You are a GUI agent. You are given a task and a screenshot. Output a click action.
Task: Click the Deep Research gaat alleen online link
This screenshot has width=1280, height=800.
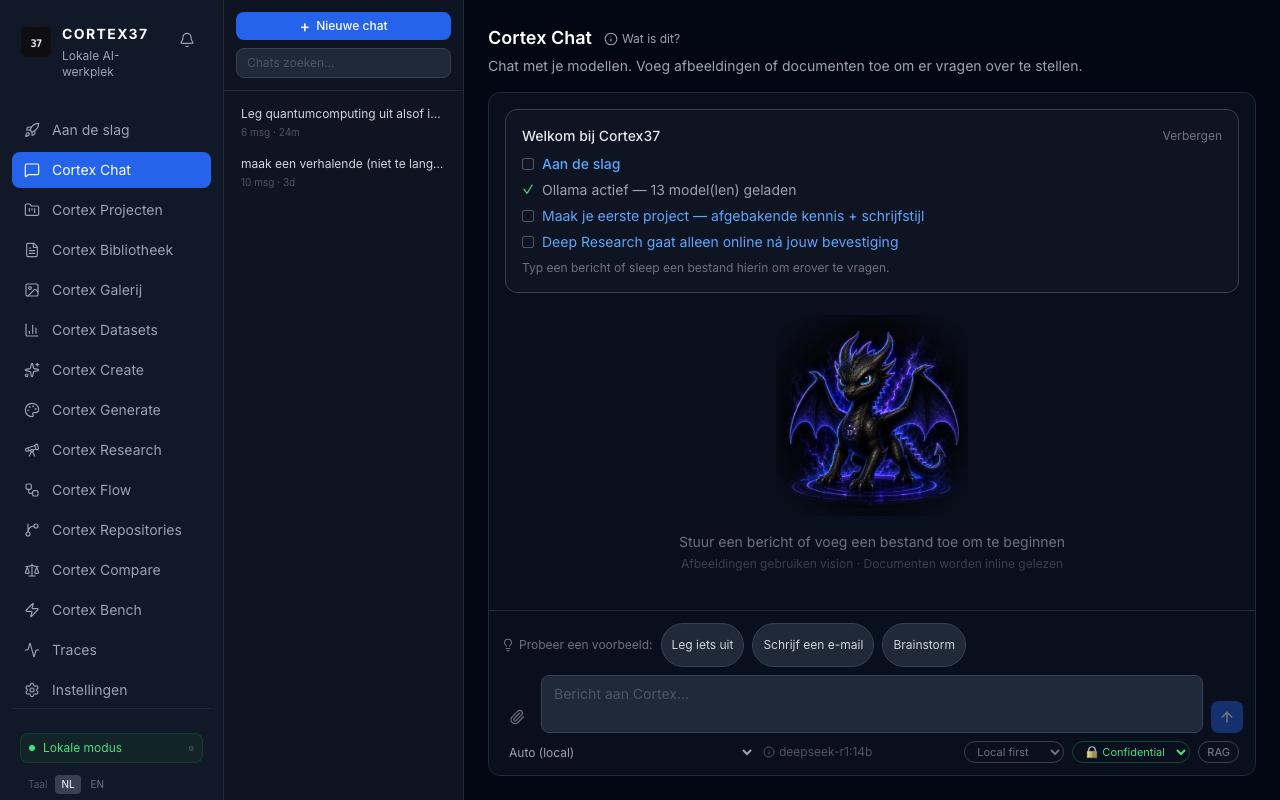coord(720,242)
